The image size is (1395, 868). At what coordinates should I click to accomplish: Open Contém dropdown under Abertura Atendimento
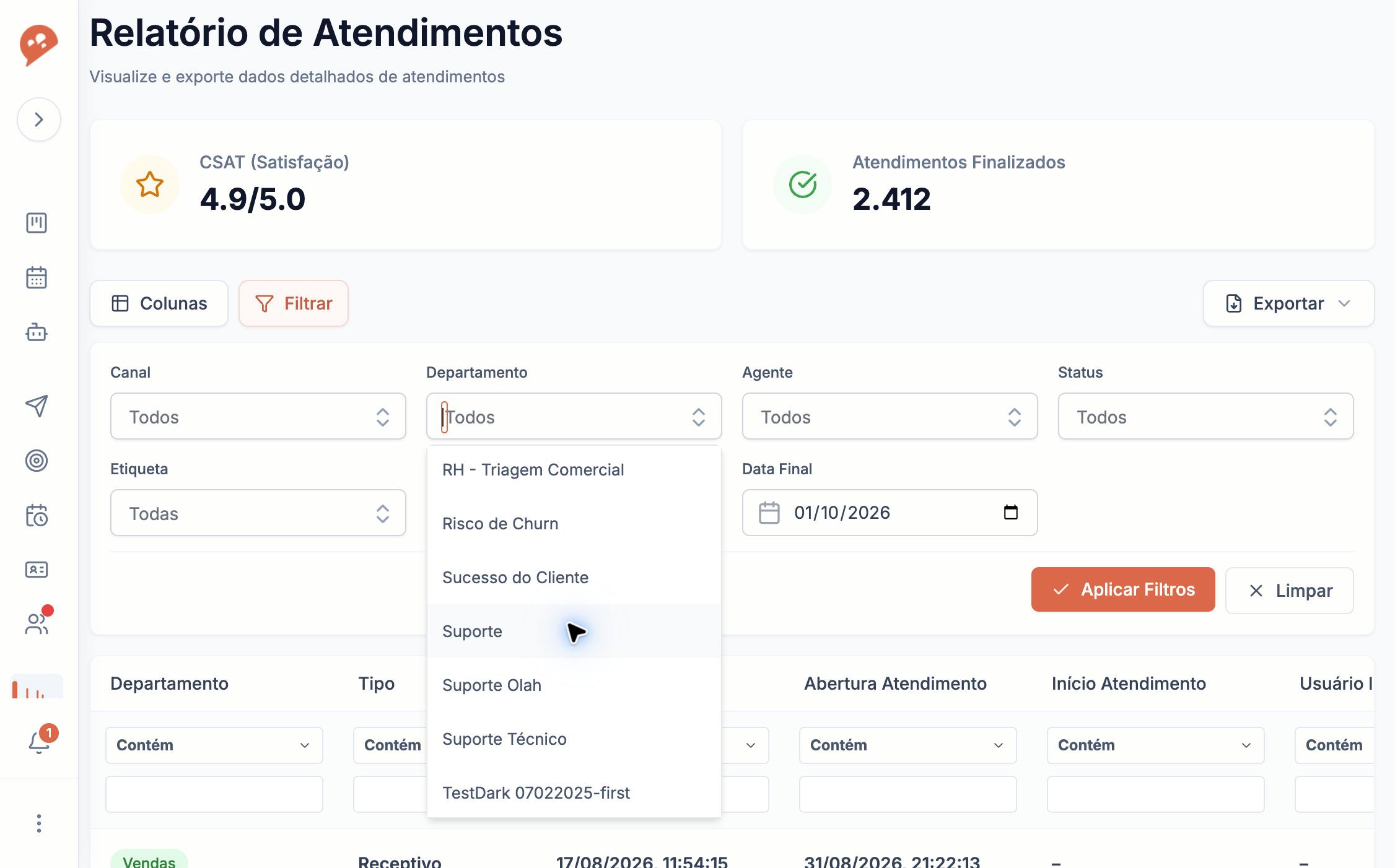tap(908, 745)
